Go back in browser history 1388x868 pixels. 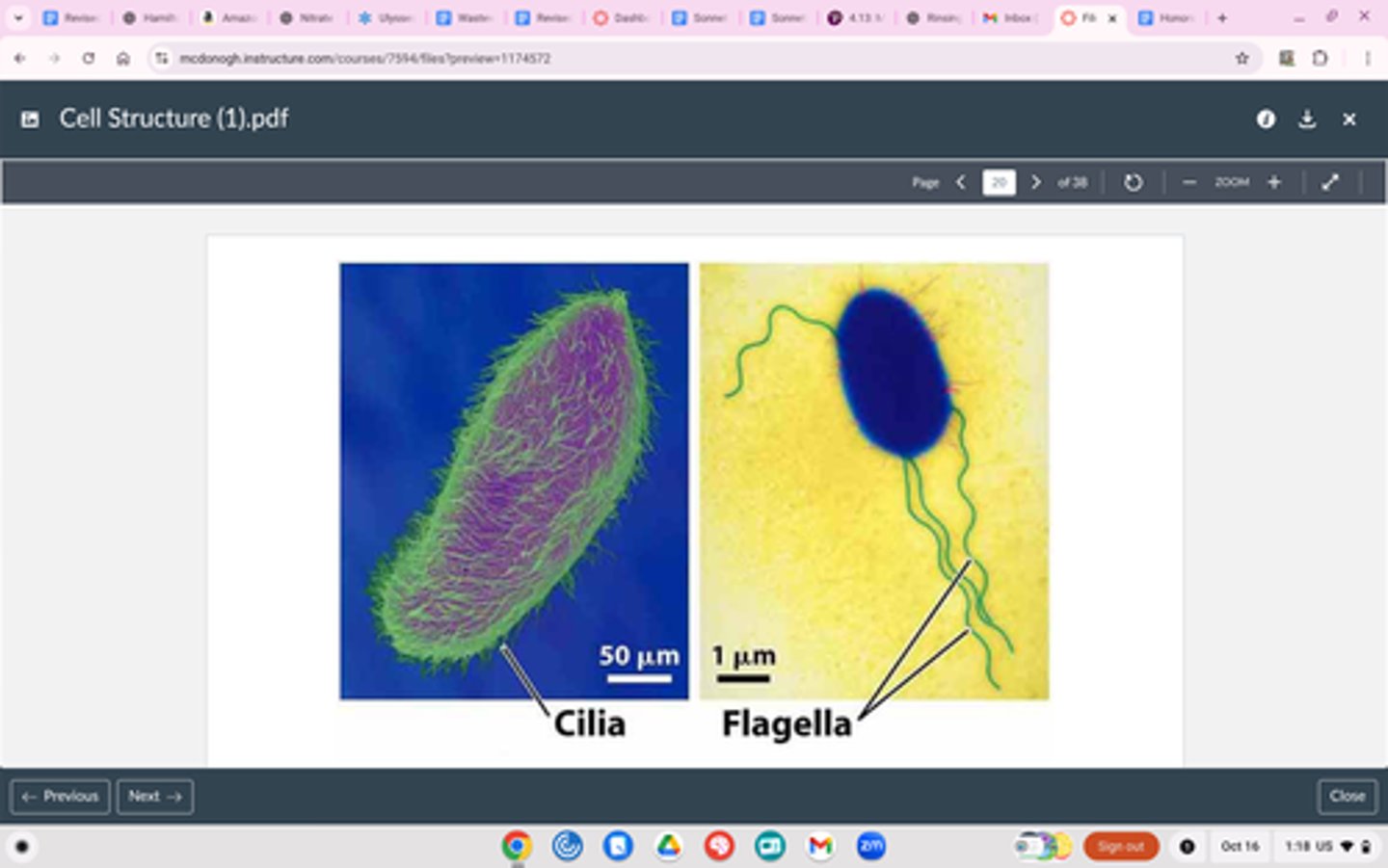tap(19, 58)
